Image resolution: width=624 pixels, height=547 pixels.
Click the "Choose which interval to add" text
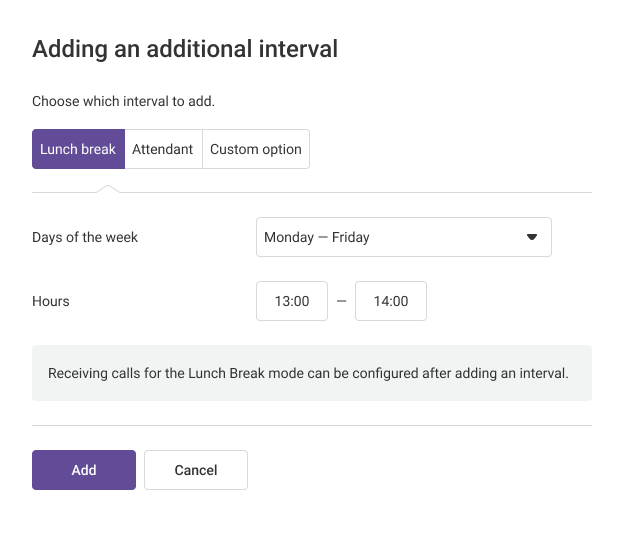pos(123,101)
